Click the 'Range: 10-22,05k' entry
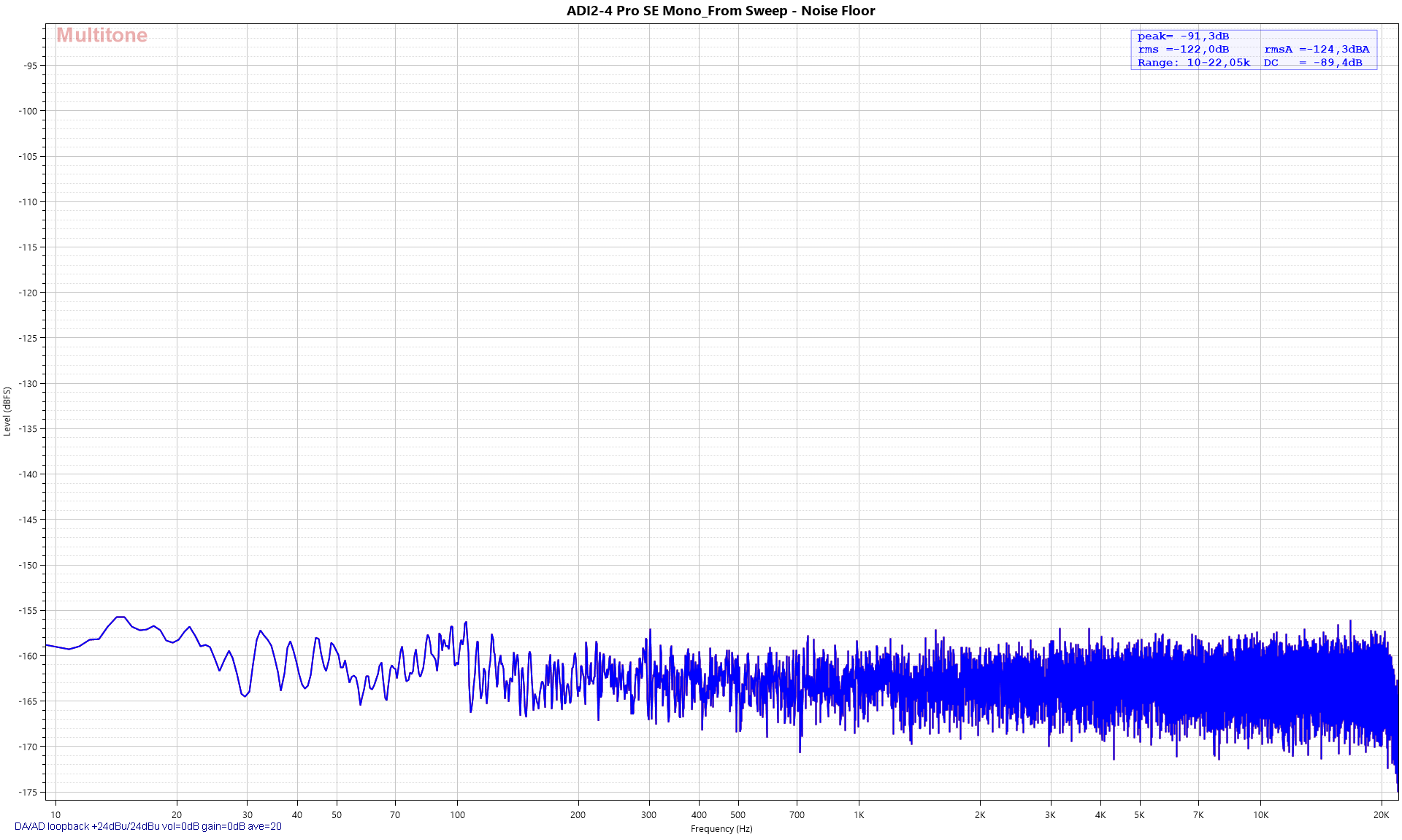The image size is (1402, 840). [x=1193, y=63]
